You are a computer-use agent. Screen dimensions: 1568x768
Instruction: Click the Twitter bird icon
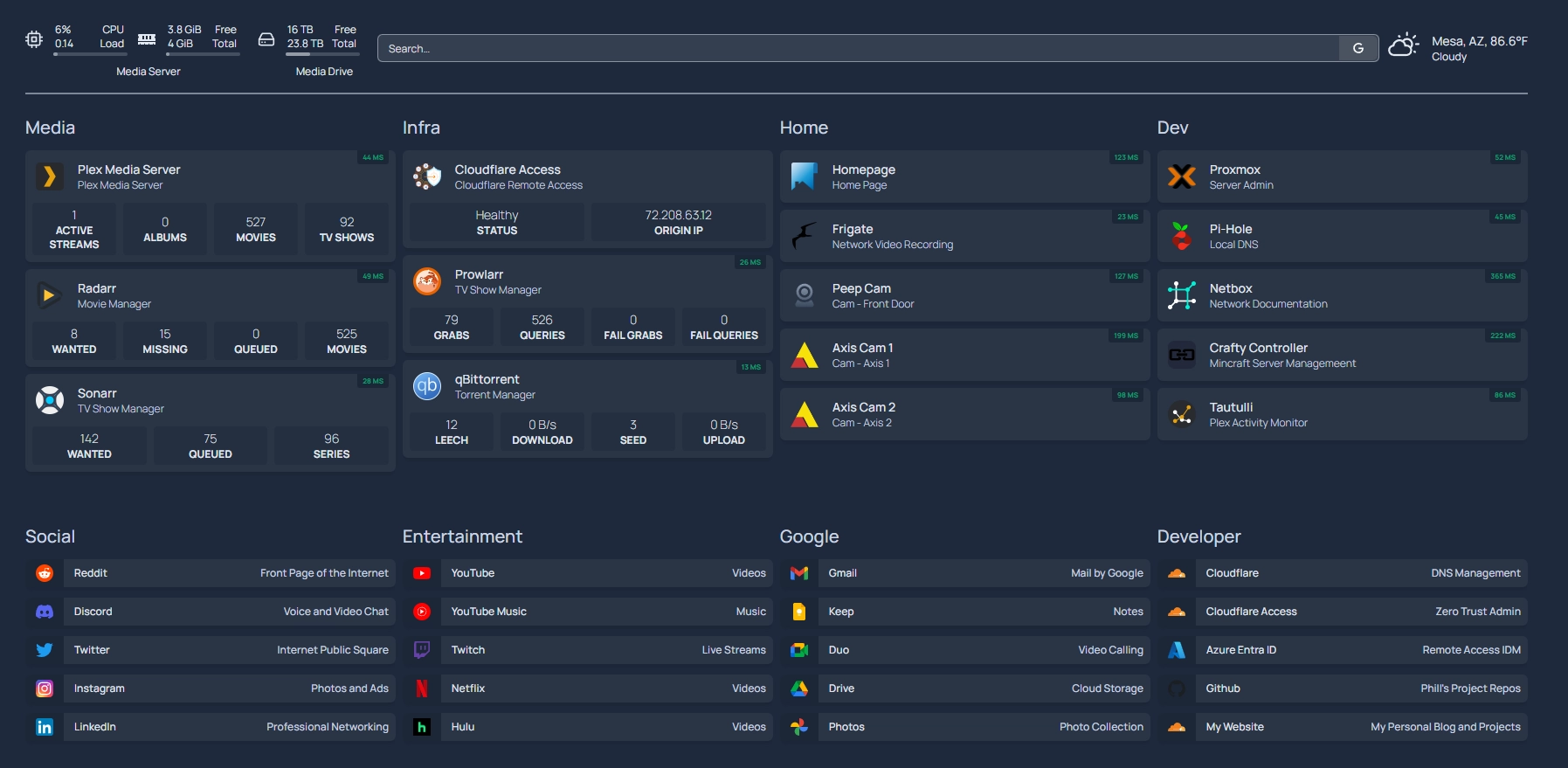[x=45, y=650]
